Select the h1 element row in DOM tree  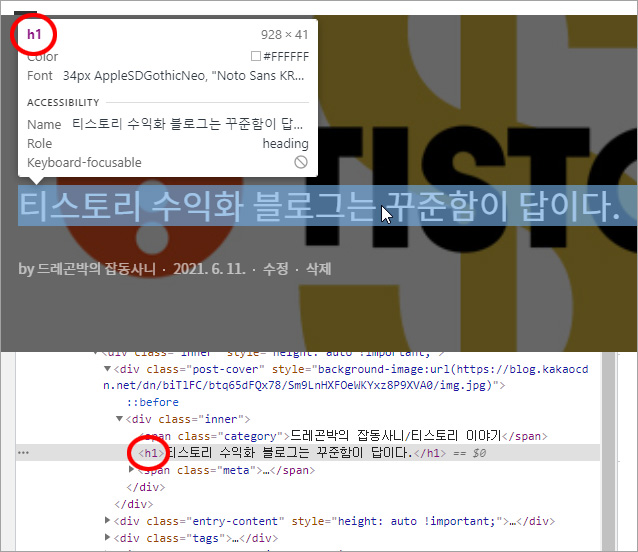tap(308, 453)
